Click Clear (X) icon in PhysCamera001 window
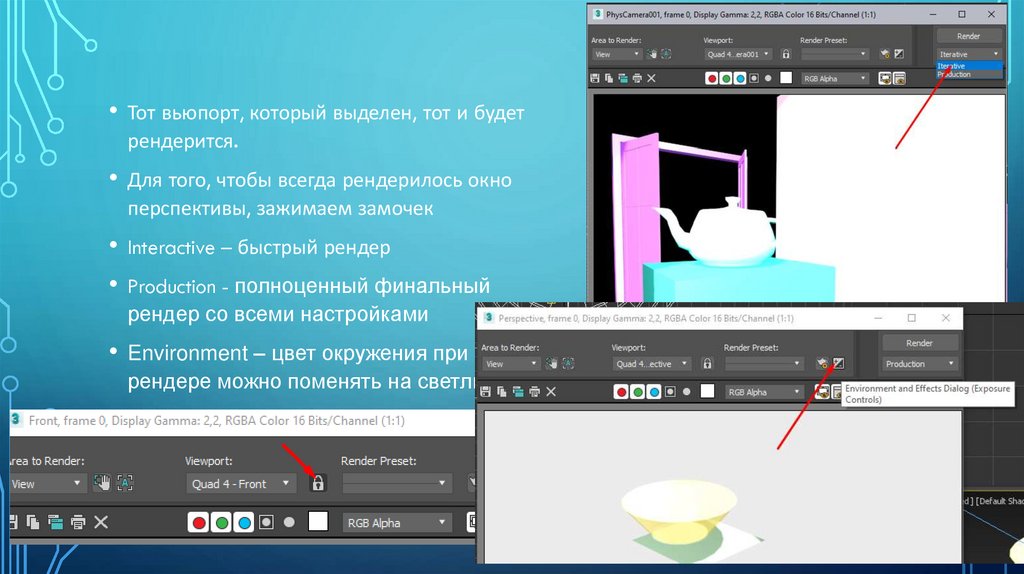 tap(651, 78)
